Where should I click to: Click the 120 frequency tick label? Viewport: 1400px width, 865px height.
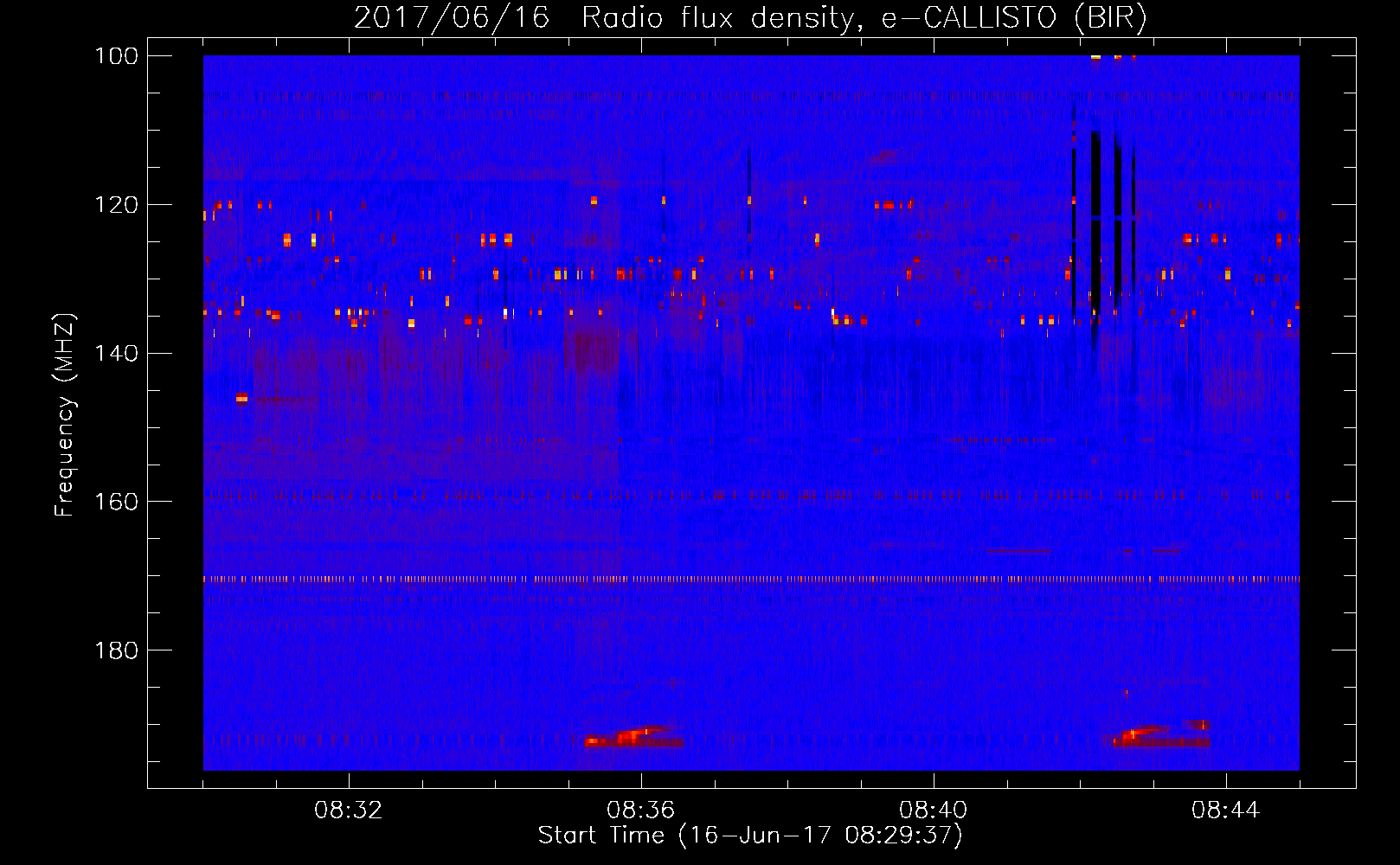coord(118,205)
